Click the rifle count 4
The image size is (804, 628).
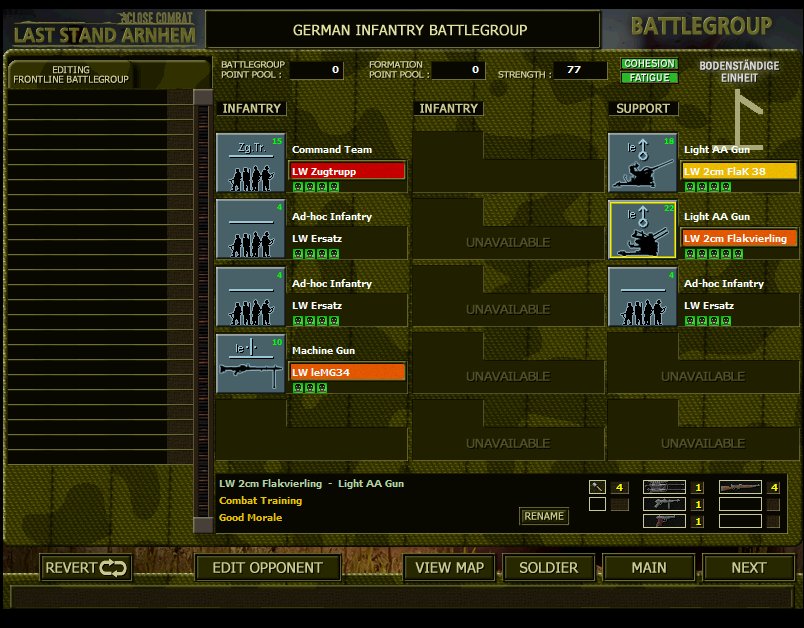point(774,487)
